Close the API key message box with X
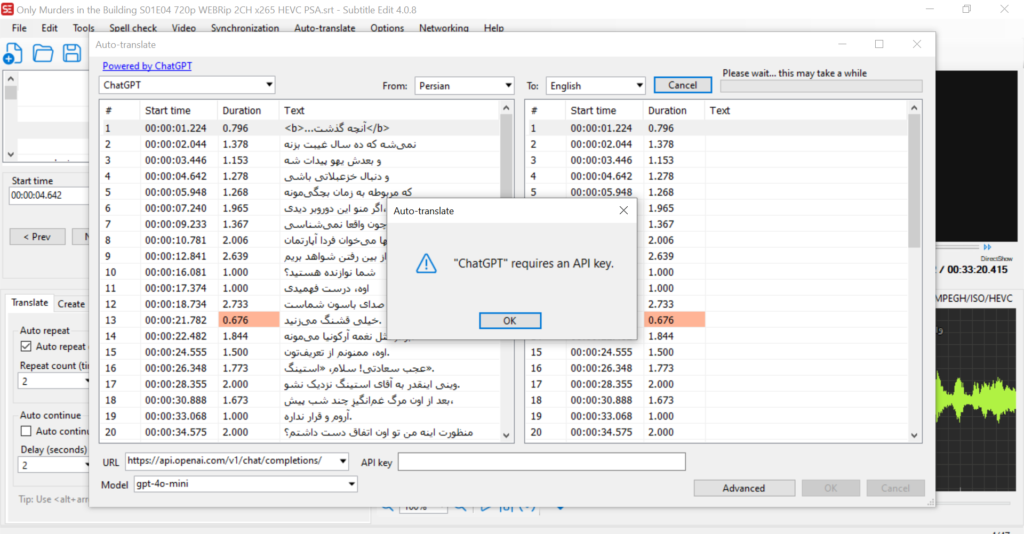The width and height of the screenshot is (1024, 534). pyautogui.click(x=623, y=211)
